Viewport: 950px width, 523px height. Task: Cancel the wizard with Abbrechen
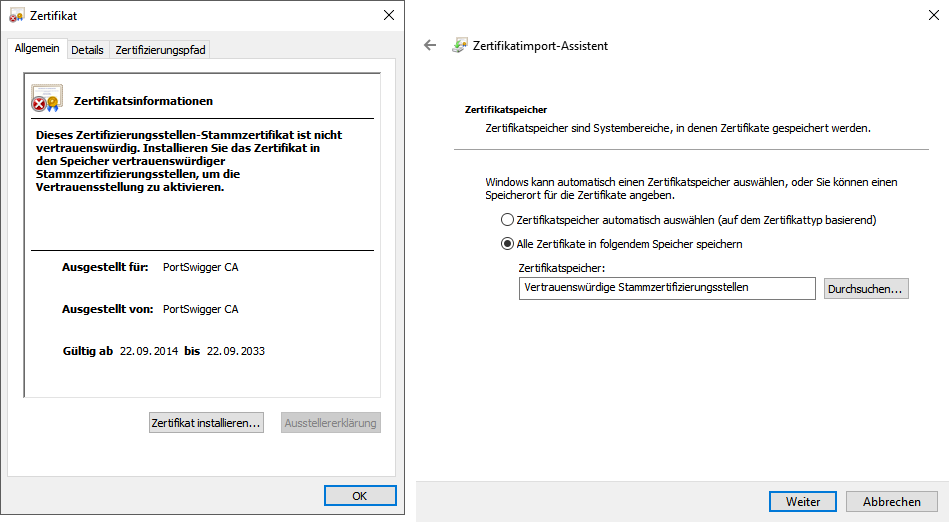(891, 502)
